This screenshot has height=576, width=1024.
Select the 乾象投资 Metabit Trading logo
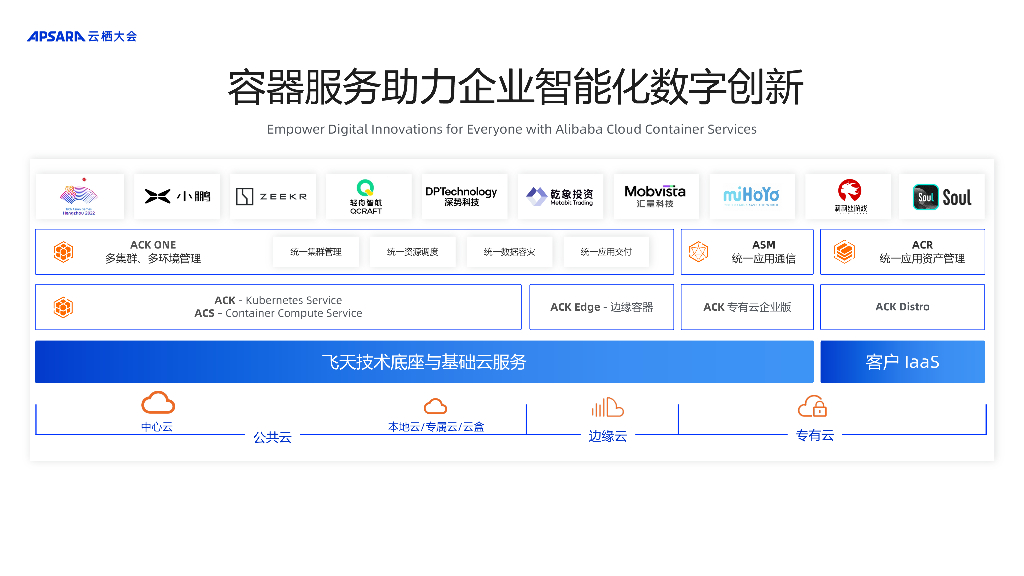(x=560, y=196)
